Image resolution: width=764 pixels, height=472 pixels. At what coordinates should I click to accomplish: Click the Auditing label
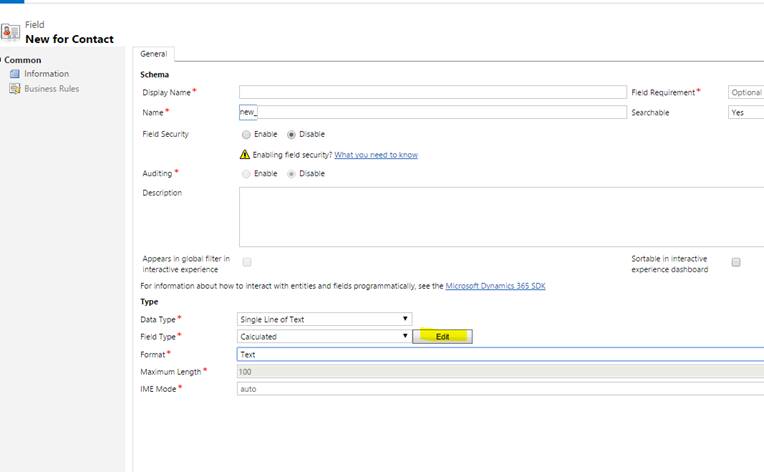point(157,173)
